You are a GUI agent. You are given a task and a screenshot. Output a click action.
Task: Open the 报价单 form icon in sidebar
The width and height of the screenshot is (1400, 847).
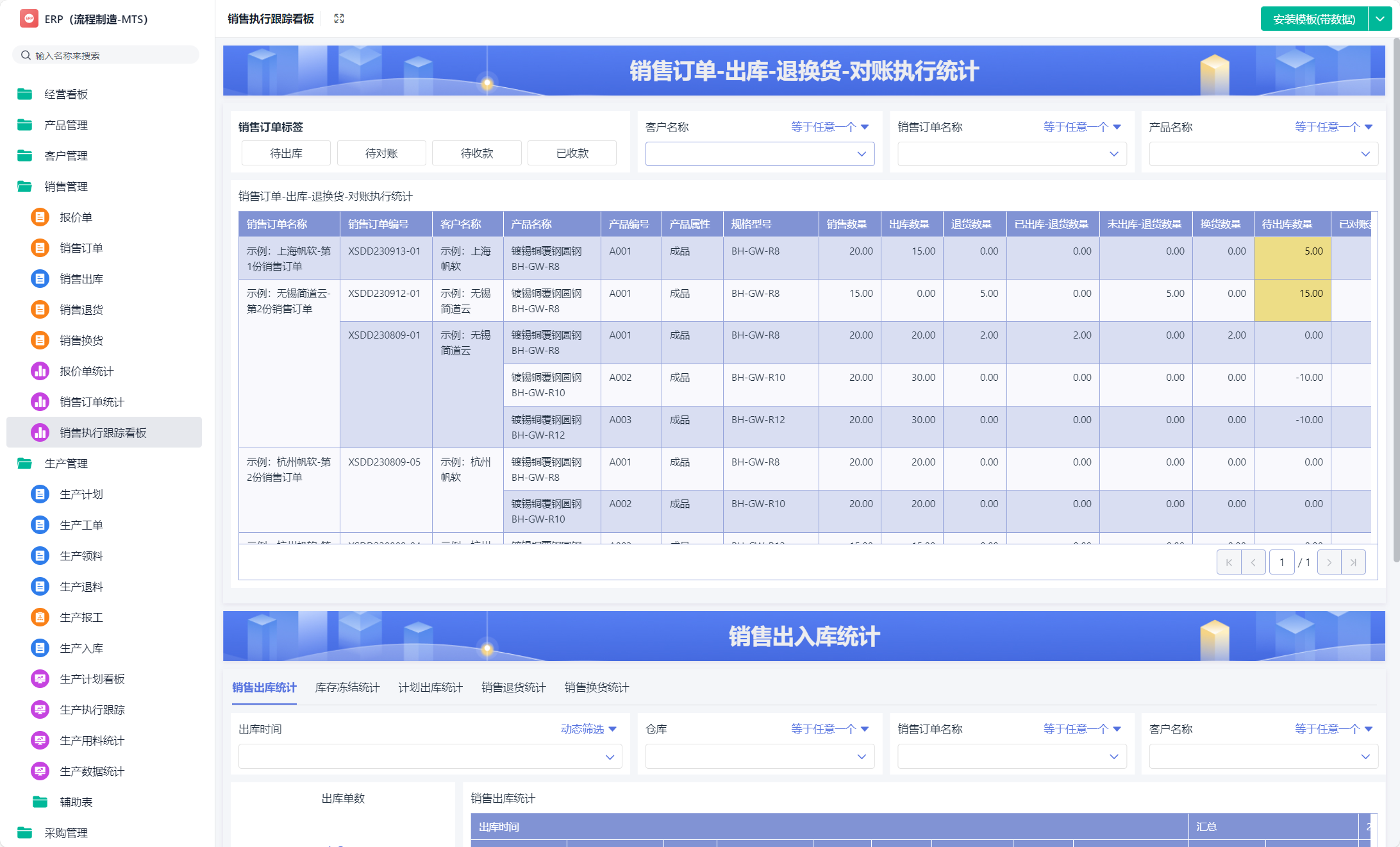click(x=40, y=217)
